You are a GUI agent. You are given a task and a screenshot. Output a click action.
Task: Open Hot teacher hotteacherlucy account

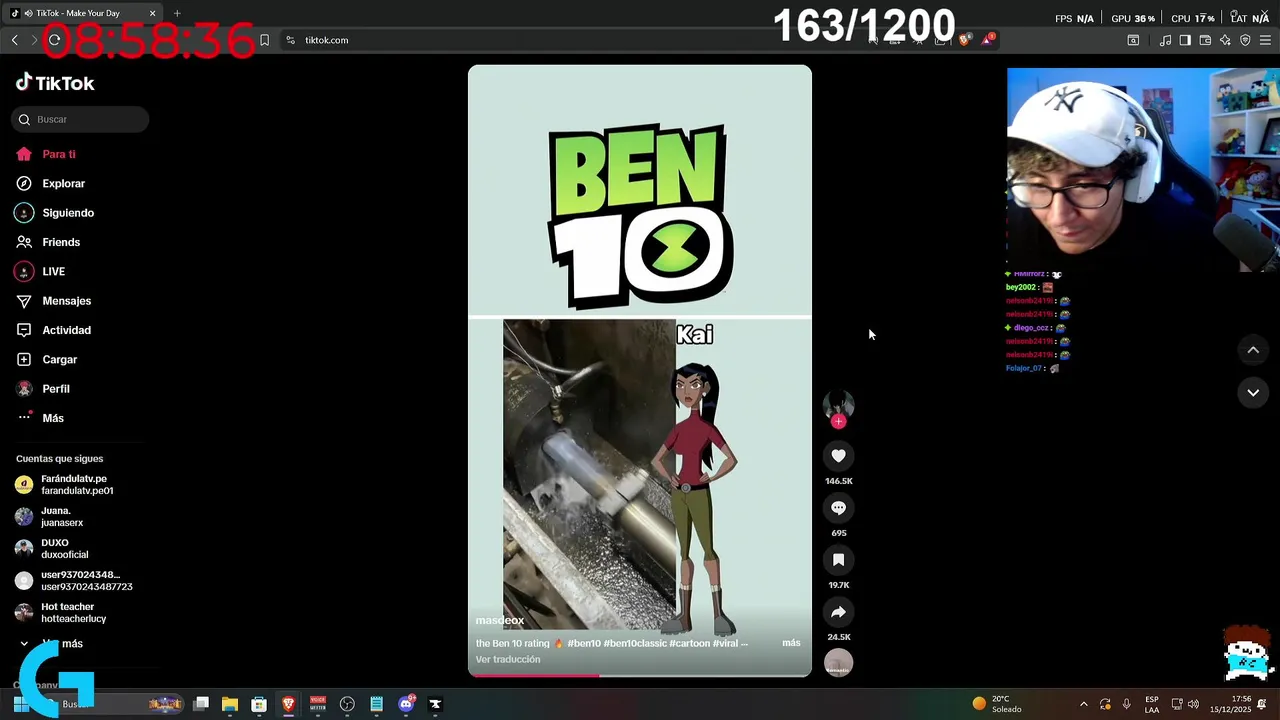61,613
